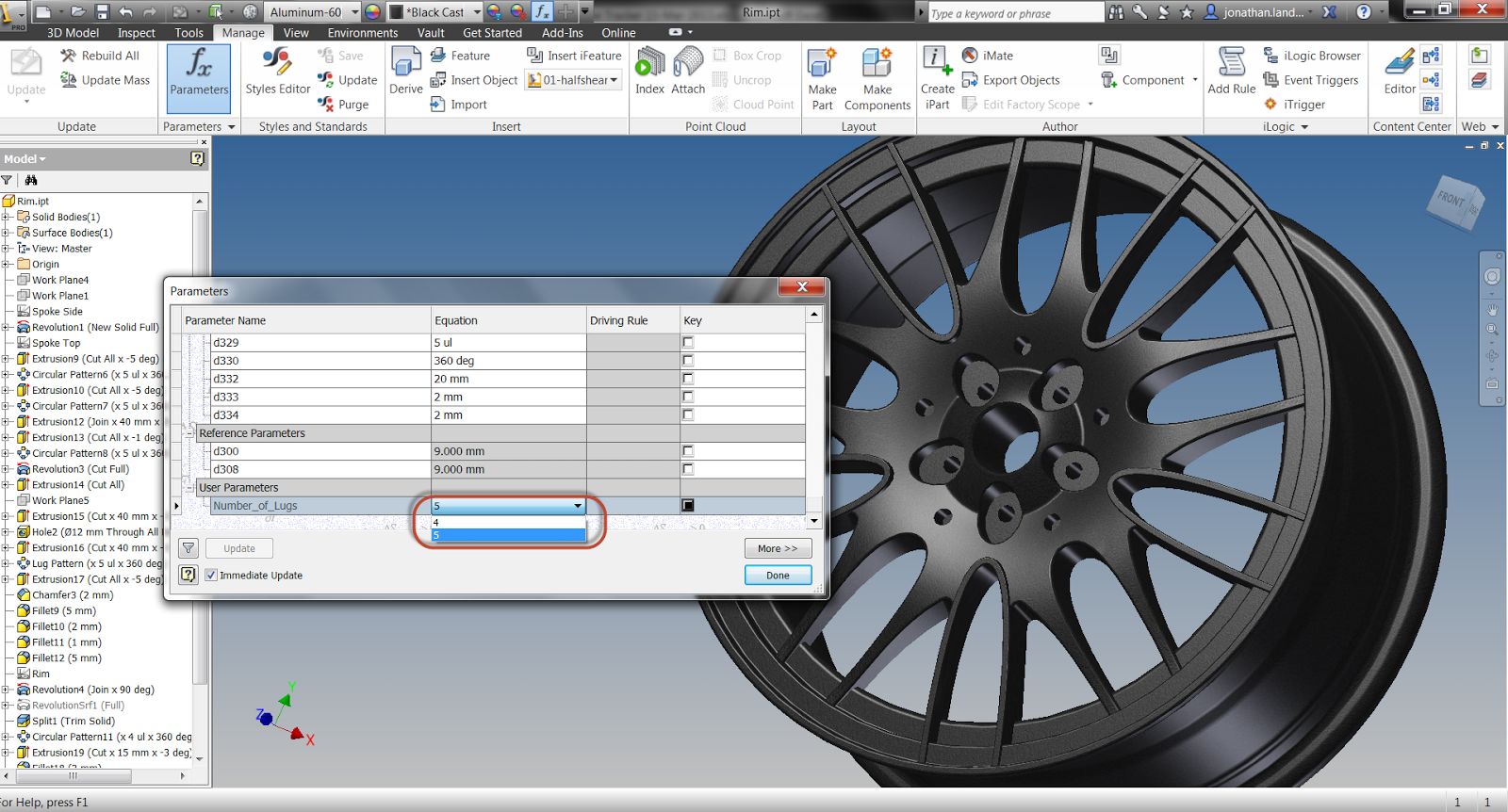Switch to the Vault tab
1508x812 pixels.
[431, 32]
